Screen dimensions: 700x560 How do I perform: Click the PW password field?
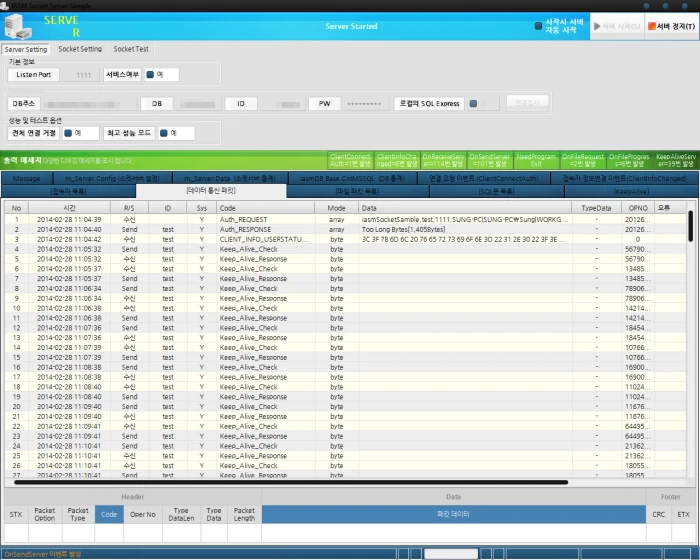tap(366, 104)
